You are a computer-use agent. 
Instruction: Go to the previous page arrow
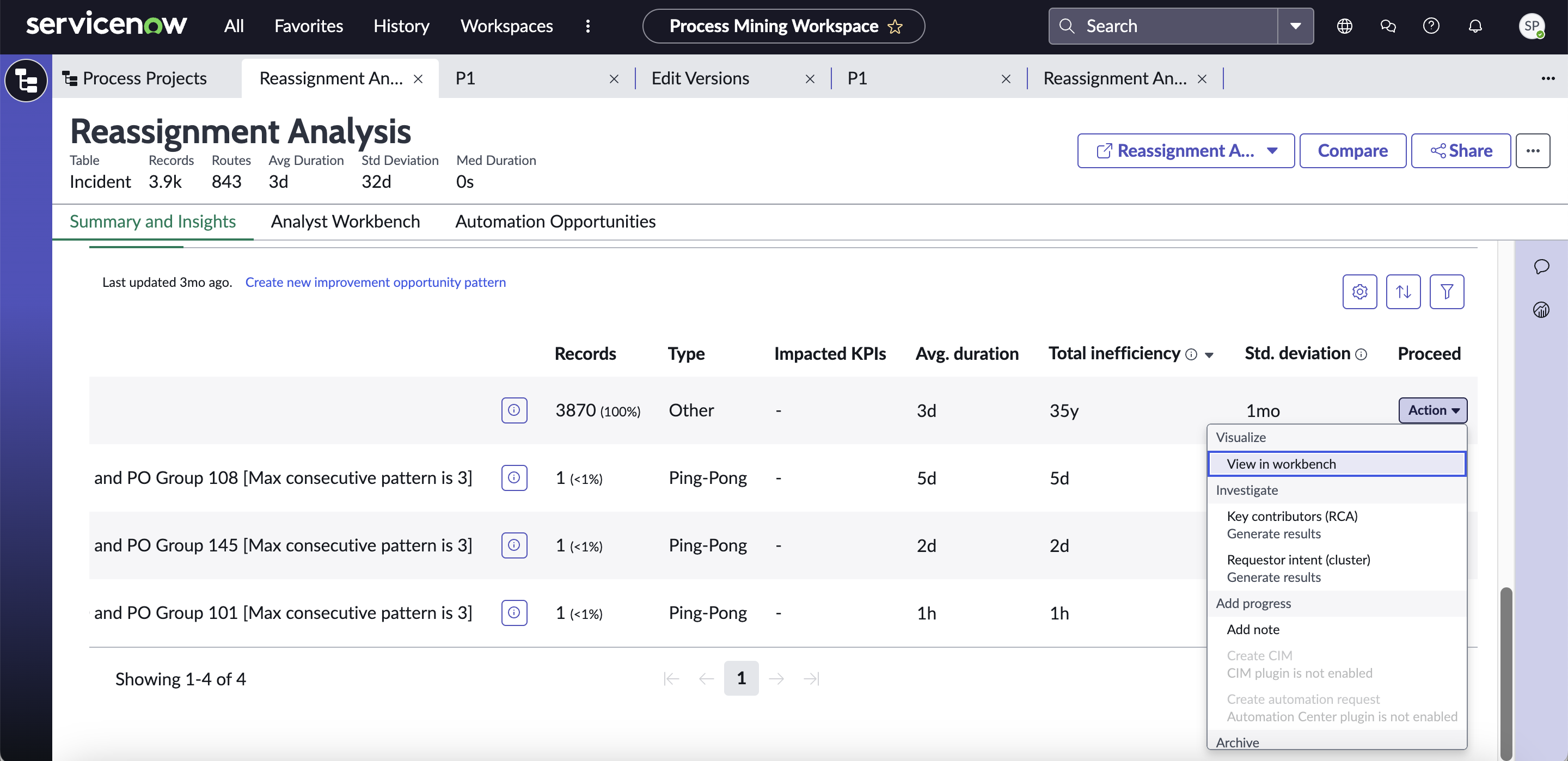706,678
